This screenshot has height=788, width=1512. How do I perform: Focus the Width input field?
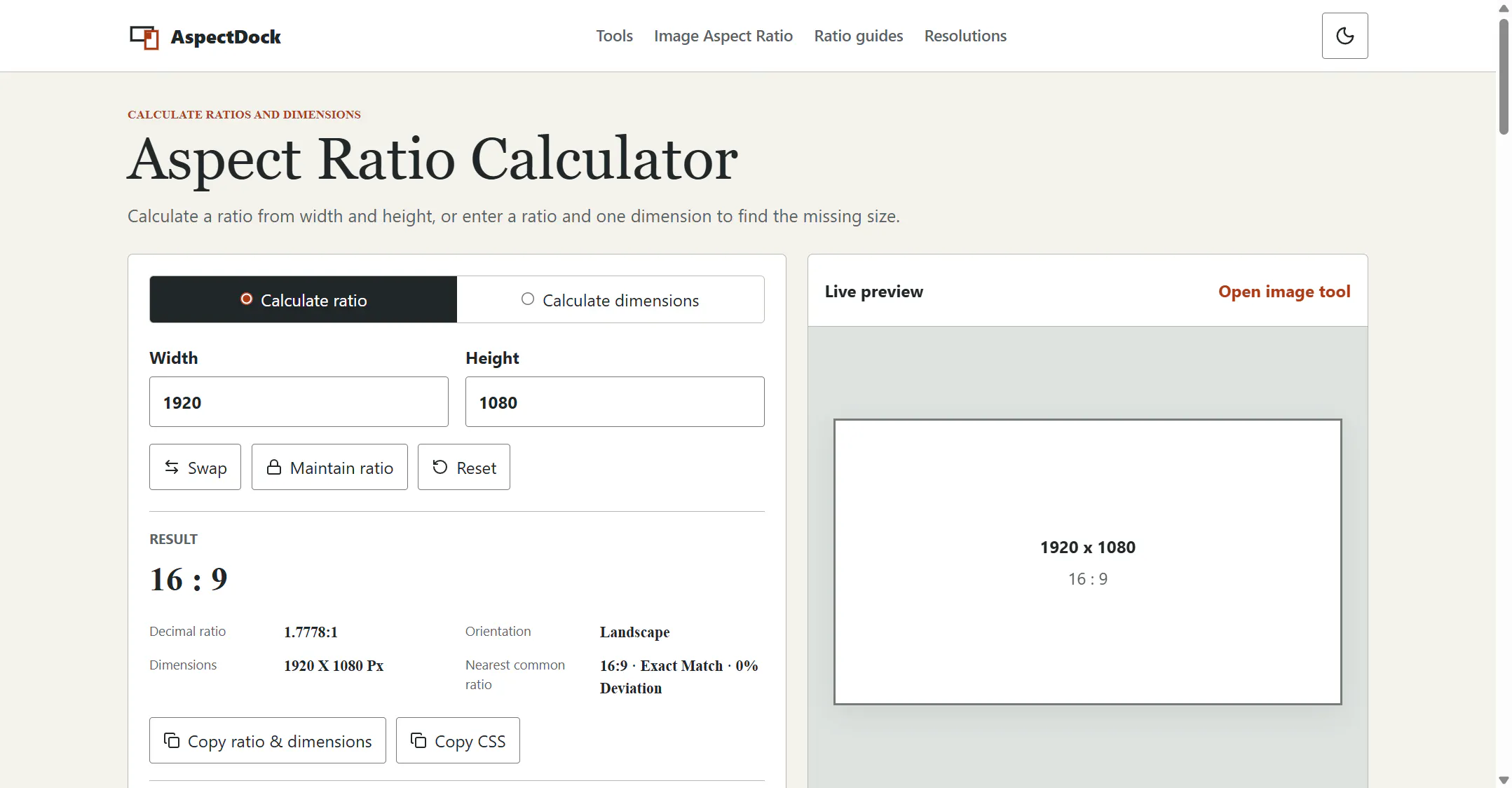tap(299, 402)
